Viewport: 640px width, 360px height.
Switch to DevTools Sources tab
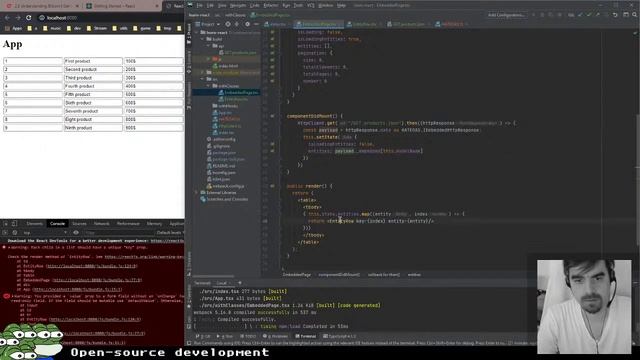(x=79, y=224)
